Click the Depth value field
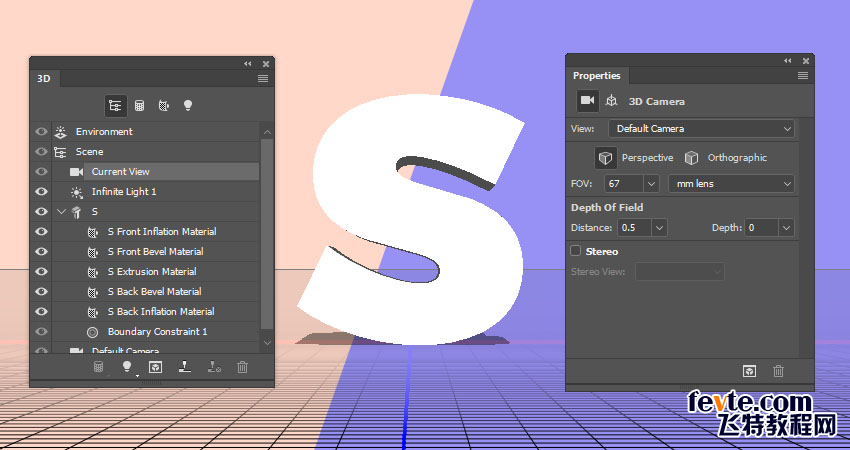 coord(762,228)
